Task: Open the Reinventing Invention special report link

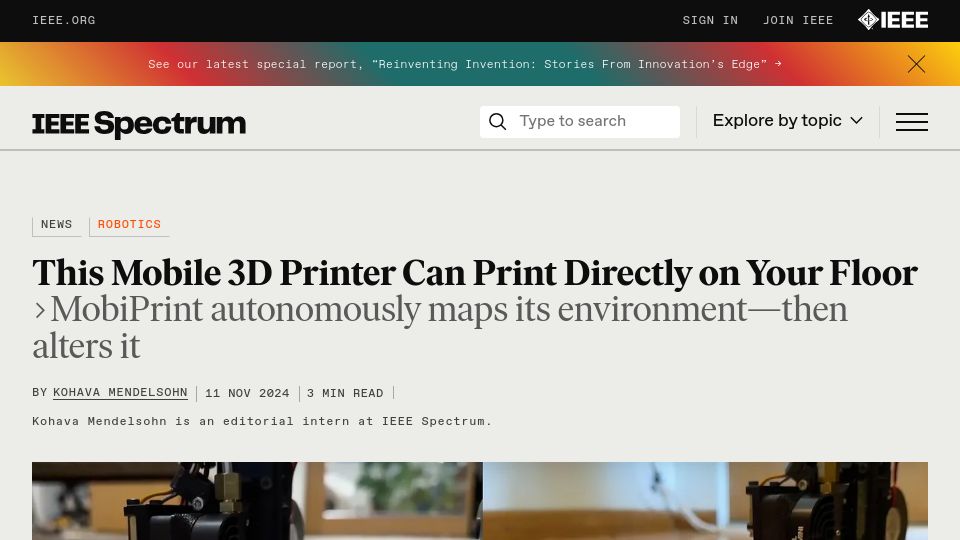Action: click(x=464, y=64)
